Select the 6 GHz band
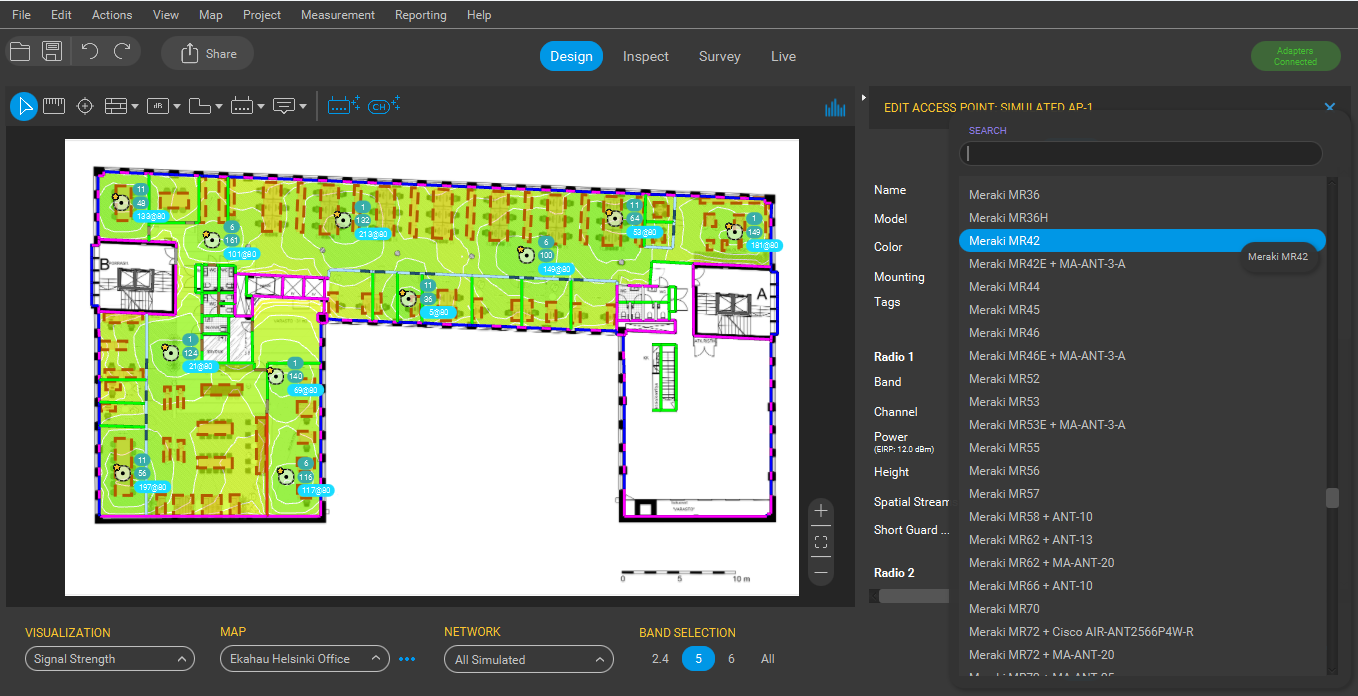The height and width of the screenshot is (696, 1358). tap(731, 659)
